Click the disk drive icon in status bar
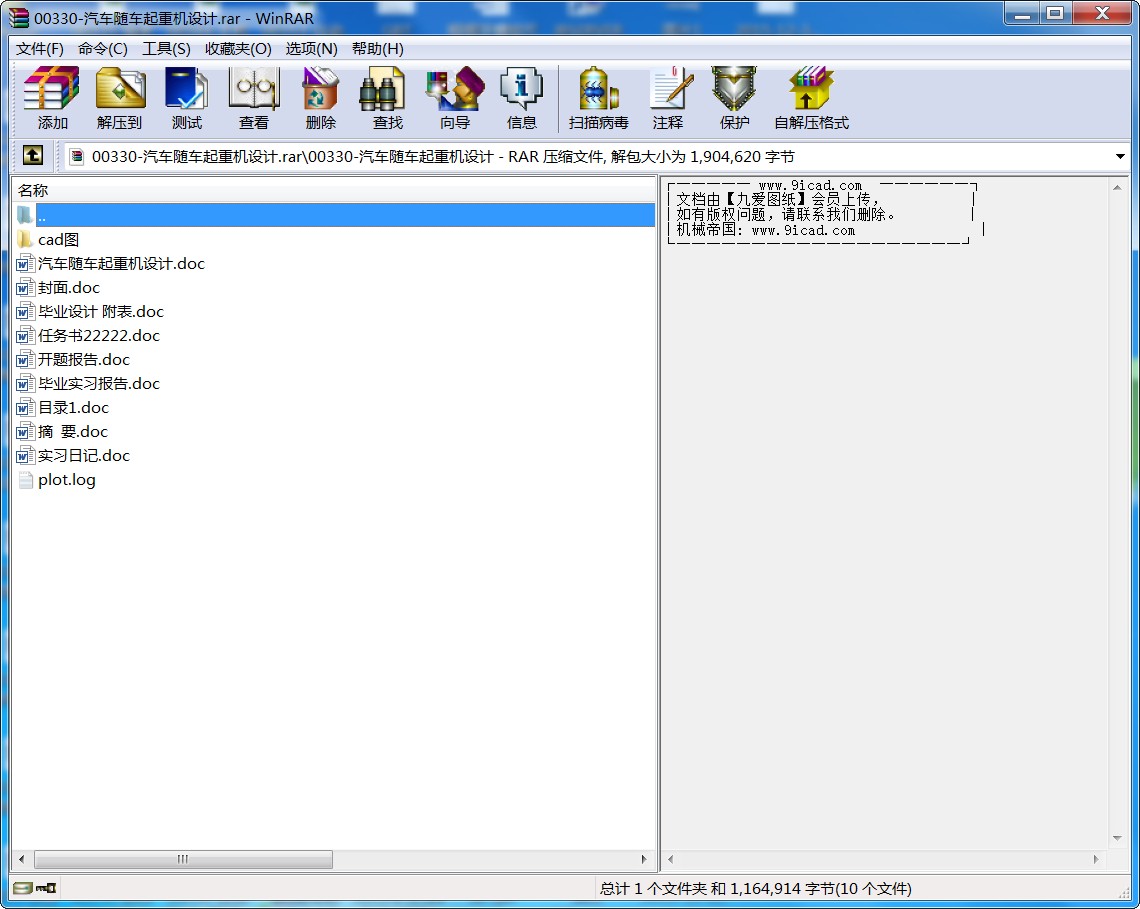This screenshot has width=1140, height=909. (x=23, y=888)
